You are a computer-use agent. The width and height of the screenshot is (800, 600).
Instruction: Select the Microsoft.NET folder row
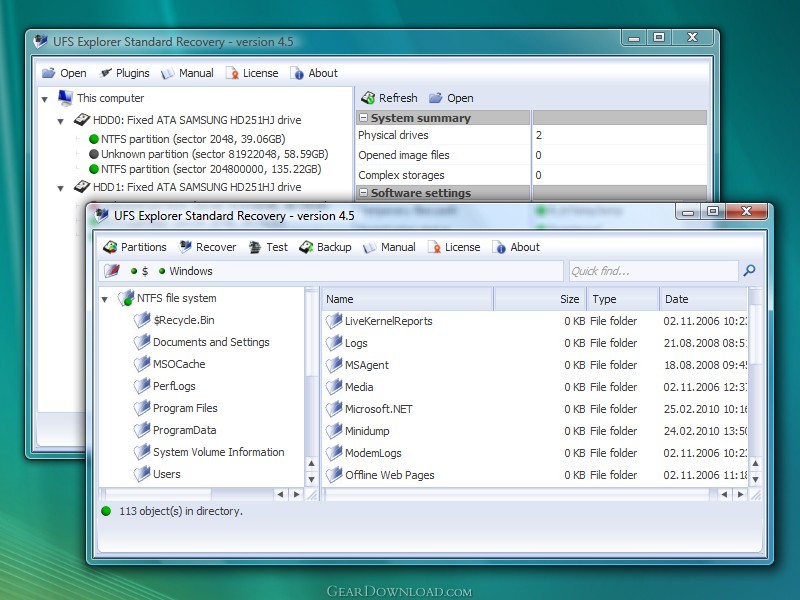pyautogui.click(x=536, y=409)
